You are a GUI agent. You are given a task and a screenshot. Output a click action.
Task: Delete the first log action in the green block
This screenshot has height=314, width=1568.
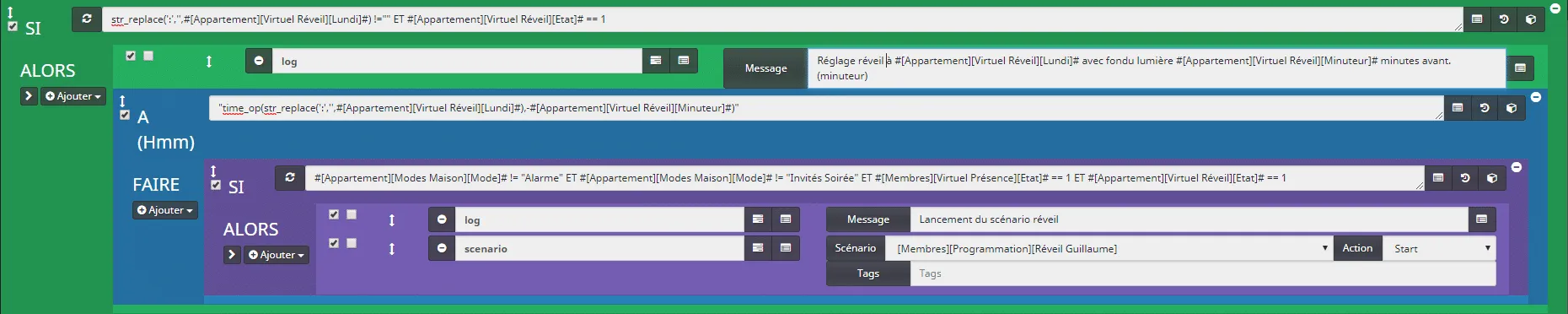tap(259, 61)
